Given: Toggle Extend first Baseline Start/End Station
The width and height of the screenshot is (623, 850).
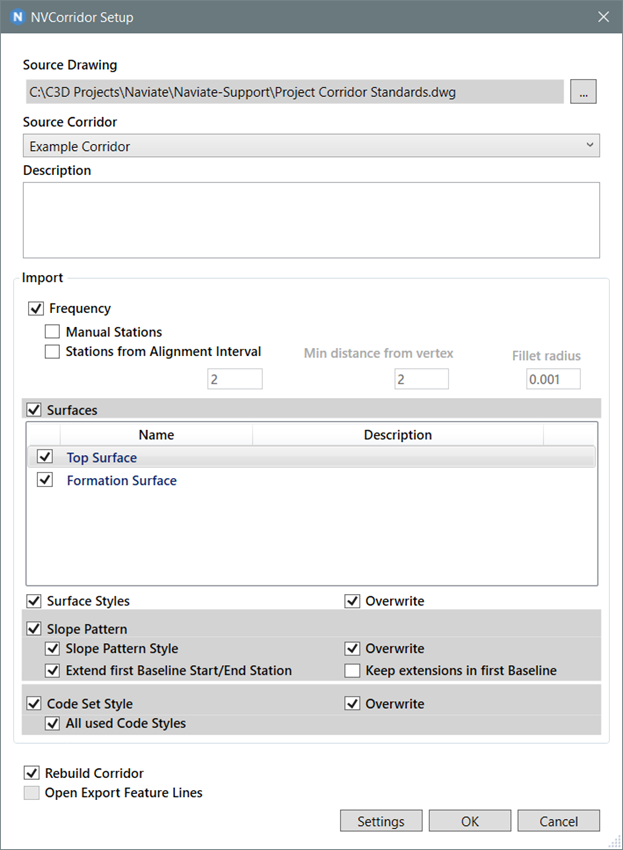Looking at the screenshot, I should pos(53,671).
